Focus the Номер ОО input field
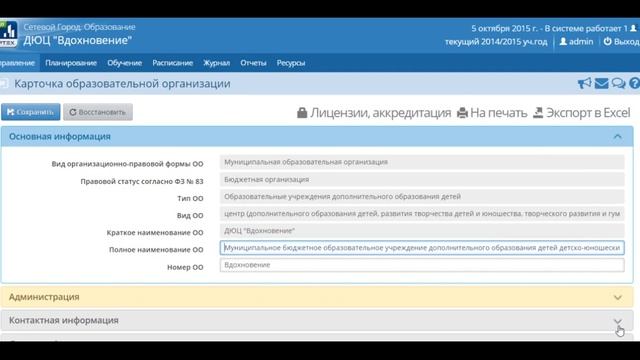Viewport: 640px width, 360px height. click(x=422, y=265)
